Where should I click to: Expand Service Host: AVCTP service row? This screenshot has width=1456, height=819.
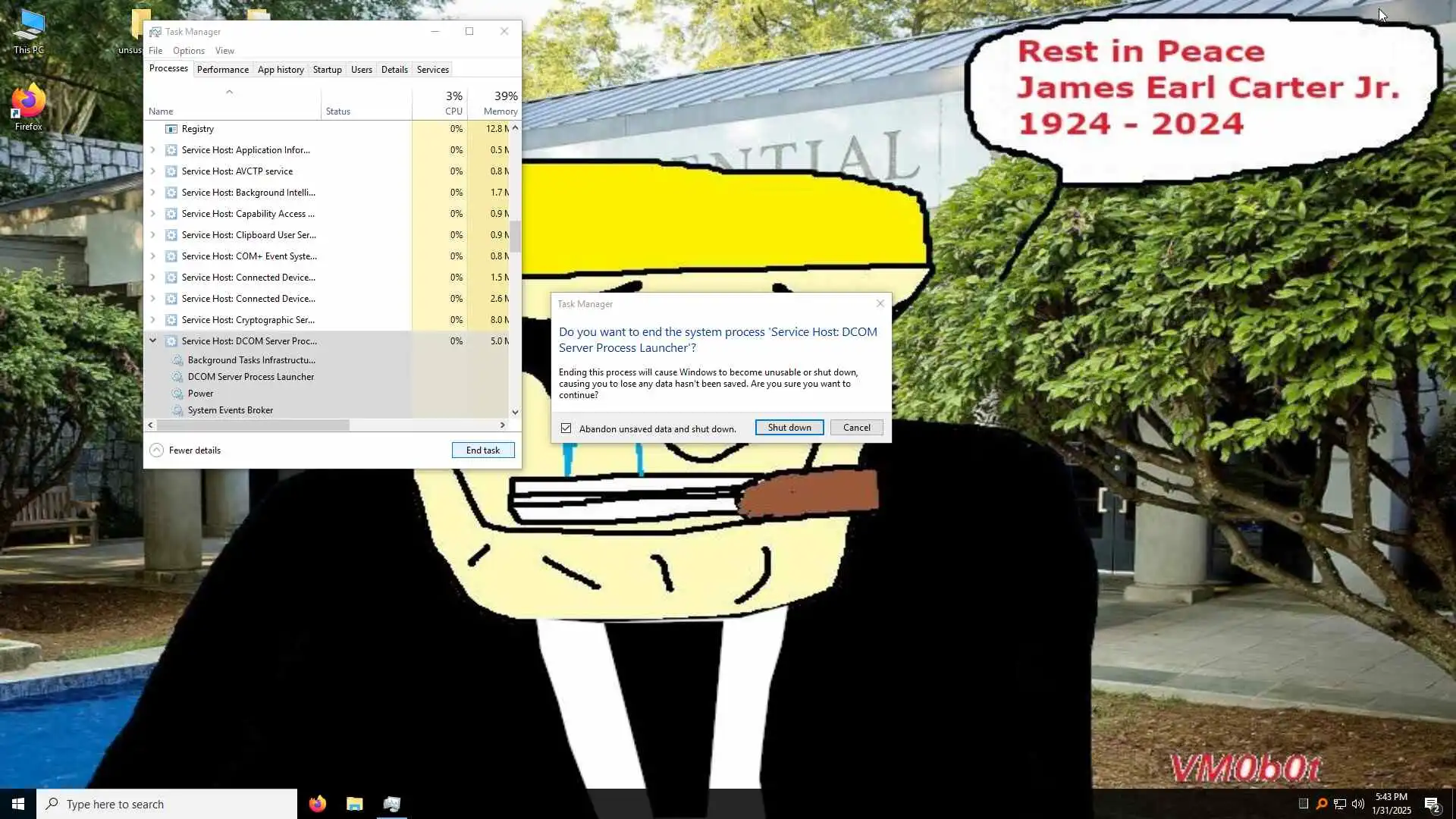pyautogui.click(x=152, y=171)
